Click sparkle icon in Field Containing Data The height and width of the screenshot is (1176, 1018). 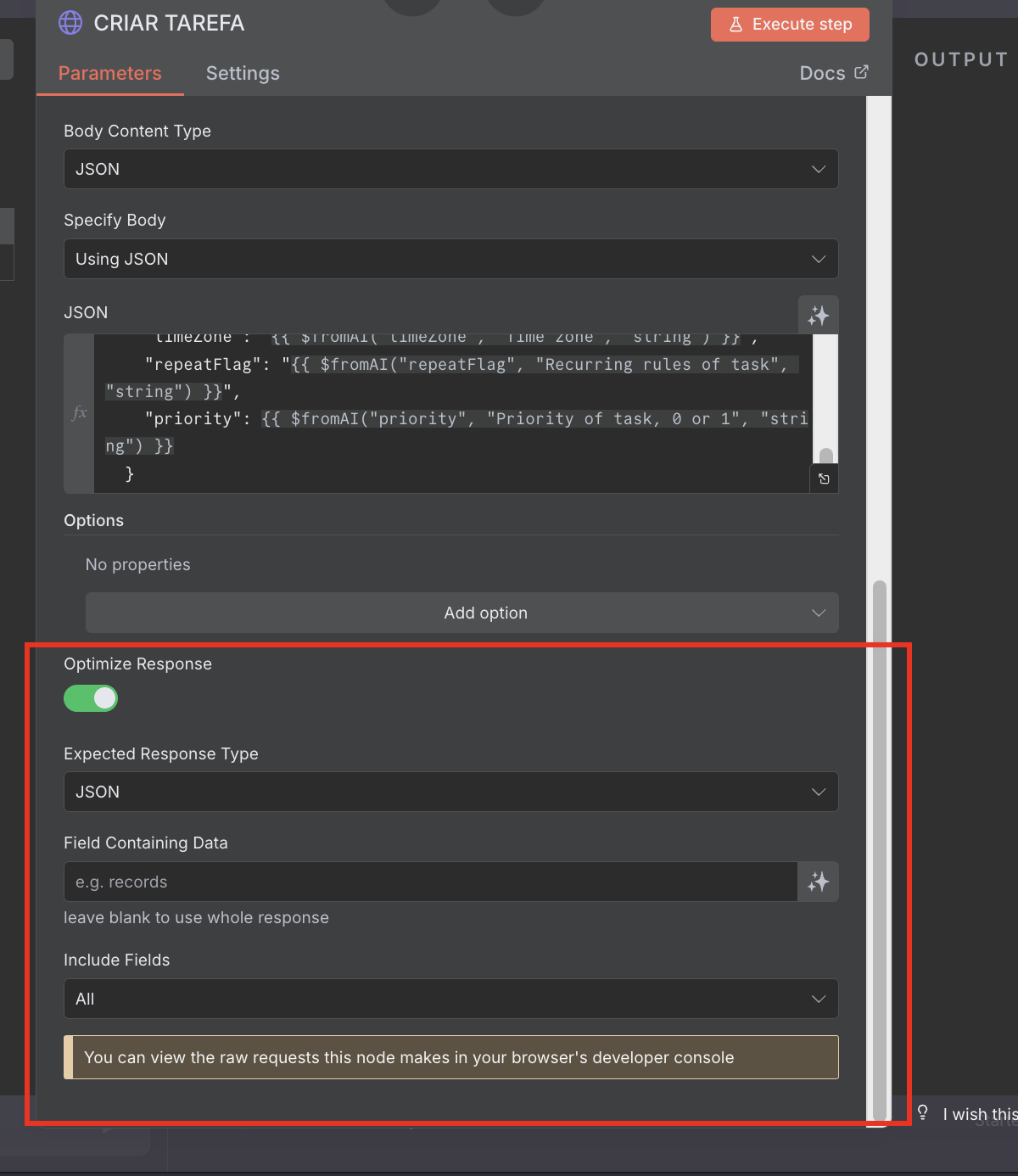[818, 882]
